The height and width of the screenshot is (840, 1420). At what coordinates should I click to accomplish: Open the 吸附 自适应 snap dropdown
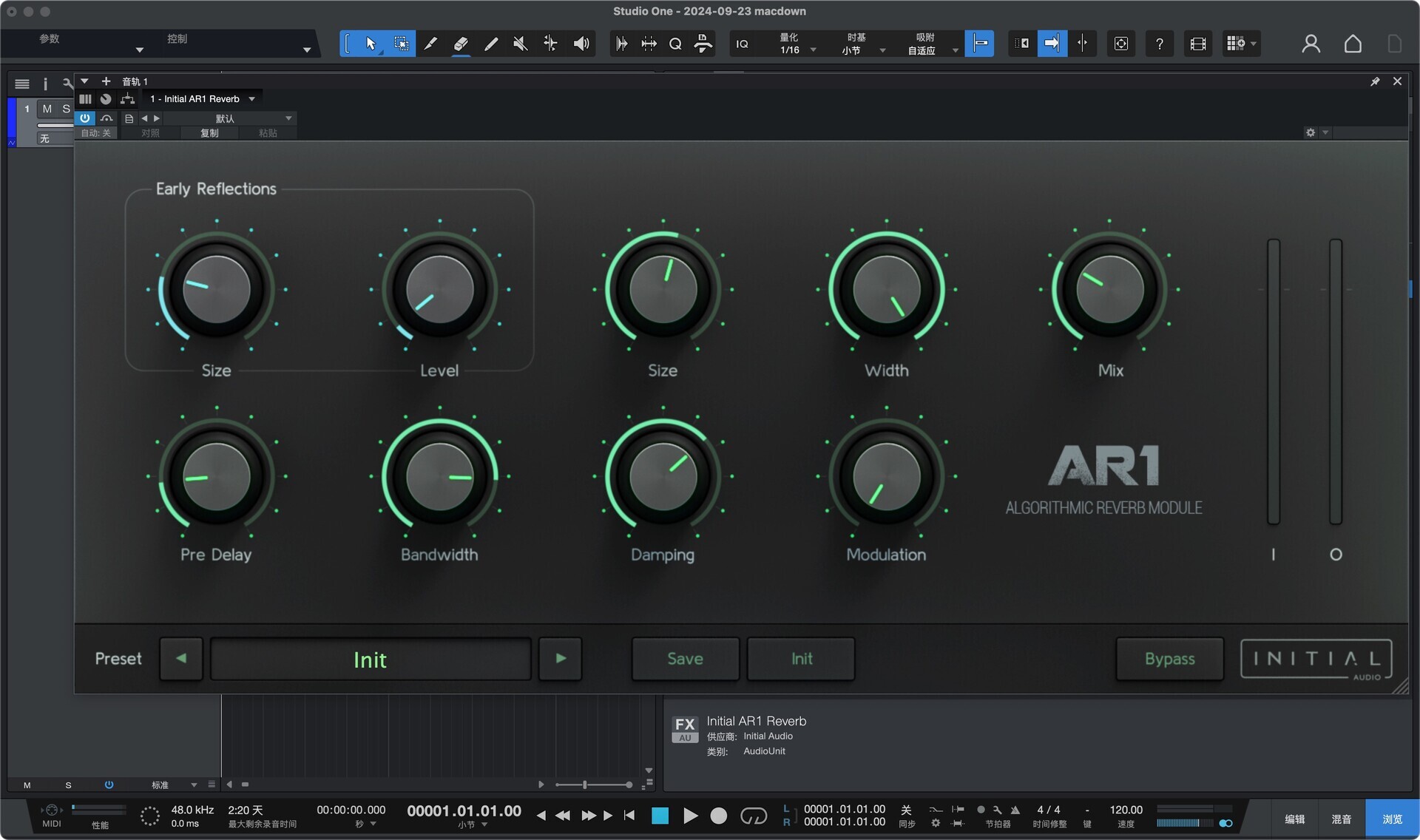point(930,44)
